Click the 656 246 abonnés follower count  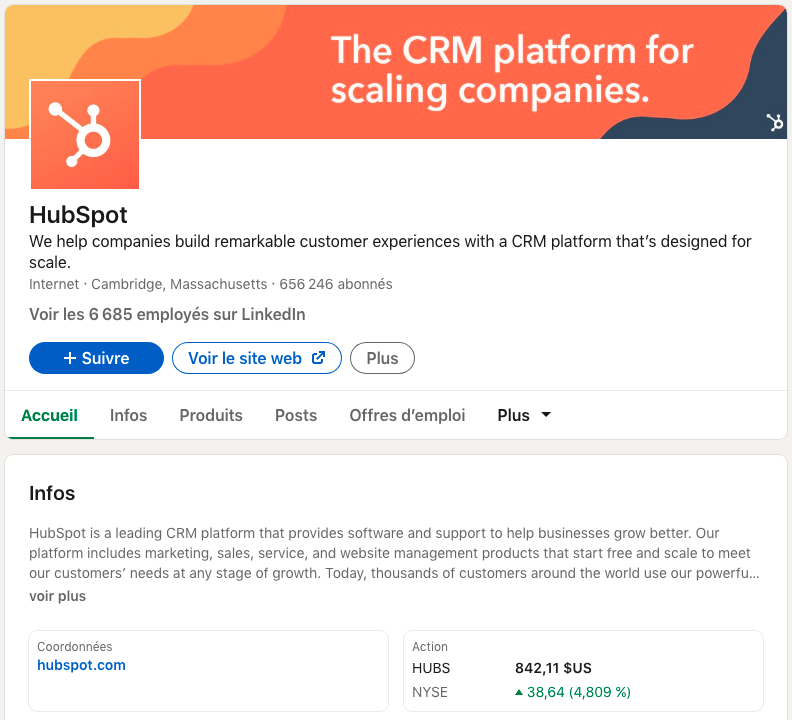click(x=336, y=284)
